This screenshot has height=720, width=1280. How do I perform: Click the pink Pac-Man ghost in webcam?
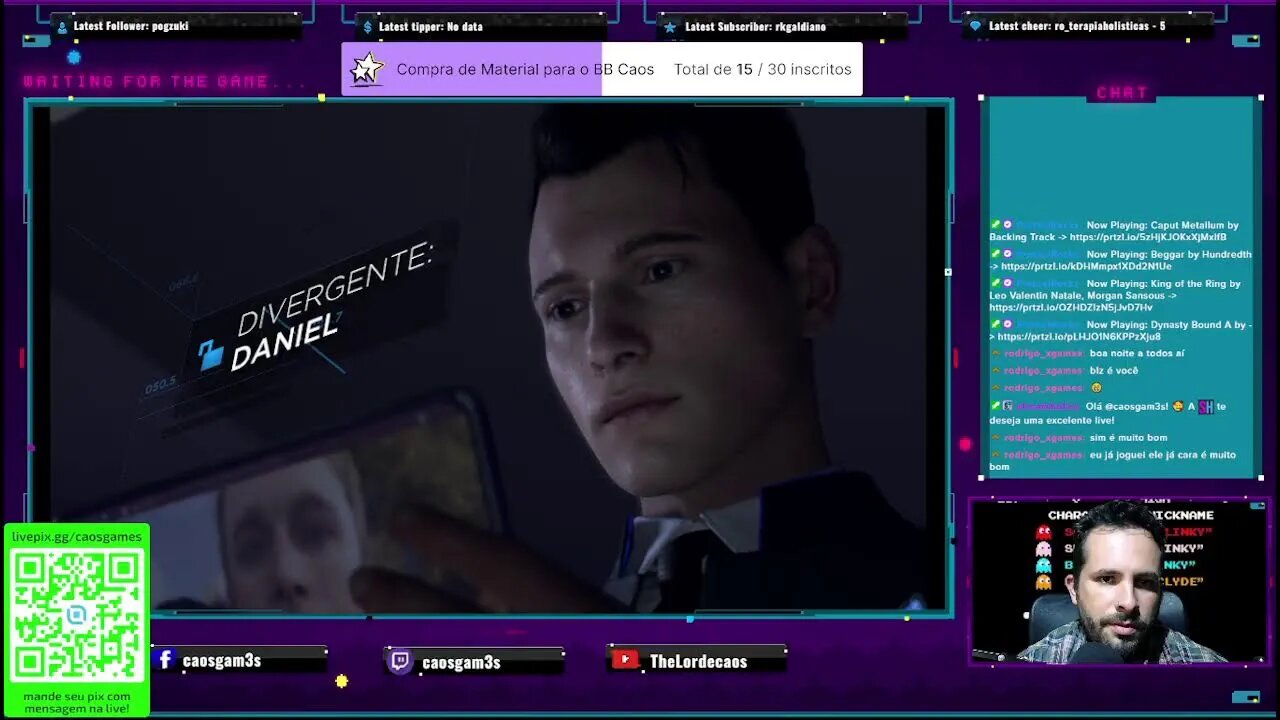(1043, 549)
